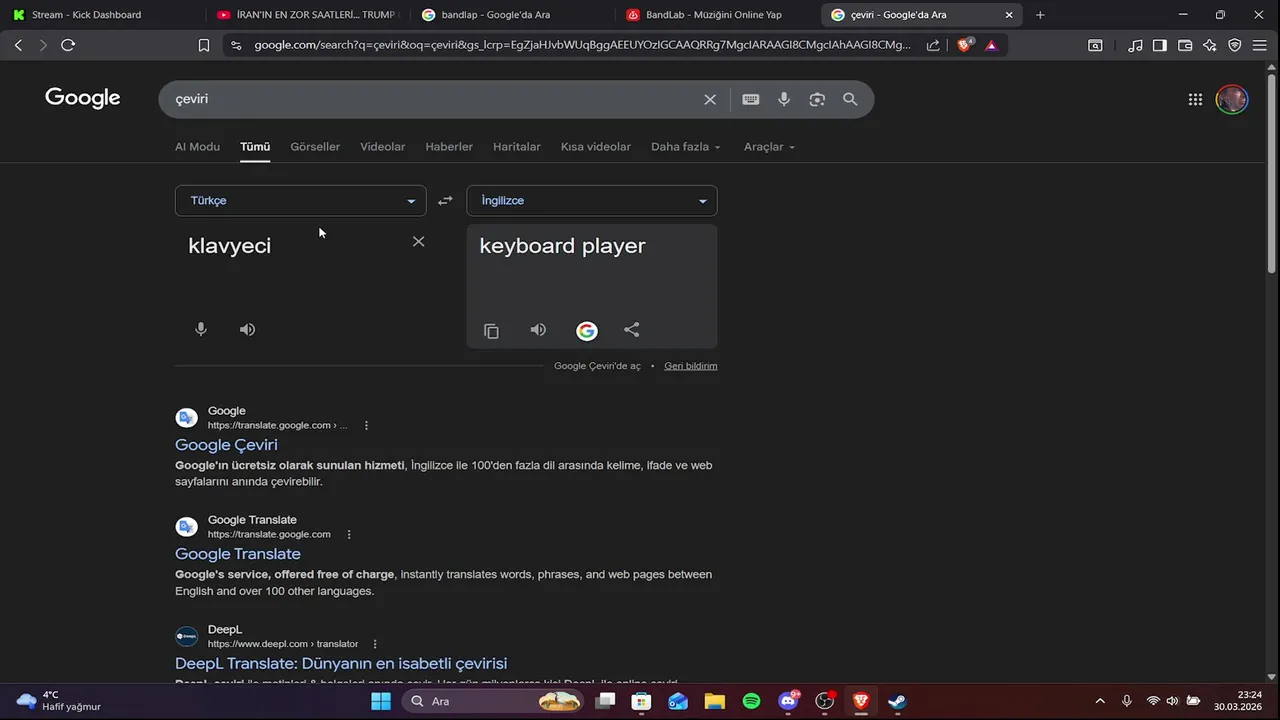The image size is (1280, 720).
Task: Open Brave playlist music note icon
Action: point(1135,45)
